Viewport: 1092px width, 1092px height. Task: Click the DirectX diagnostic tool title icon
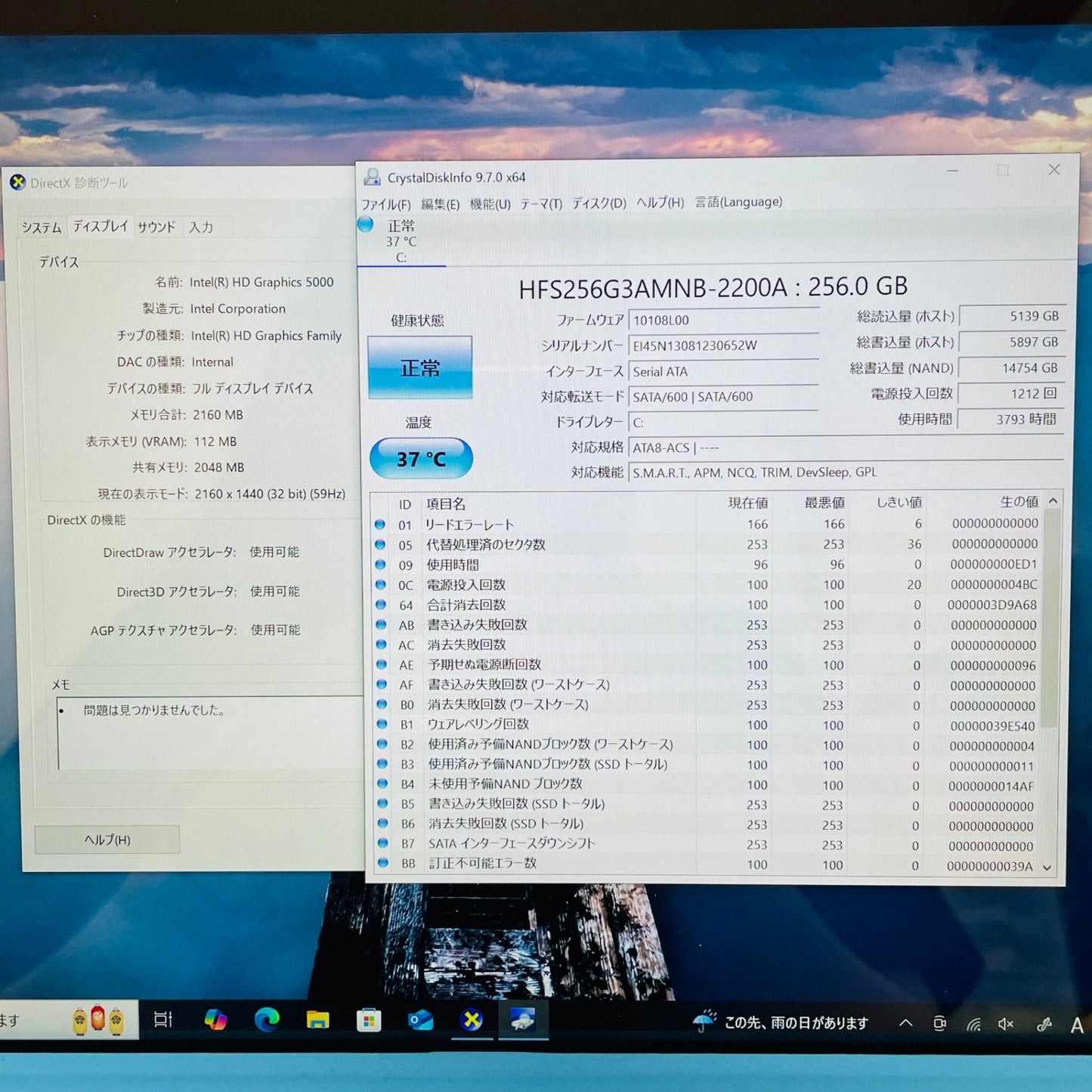17,182
